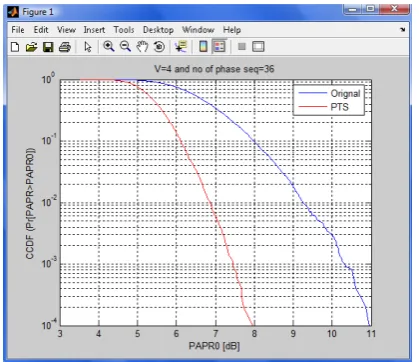
Task: Click the x-axis tick label 5
Action: [137, 334]
